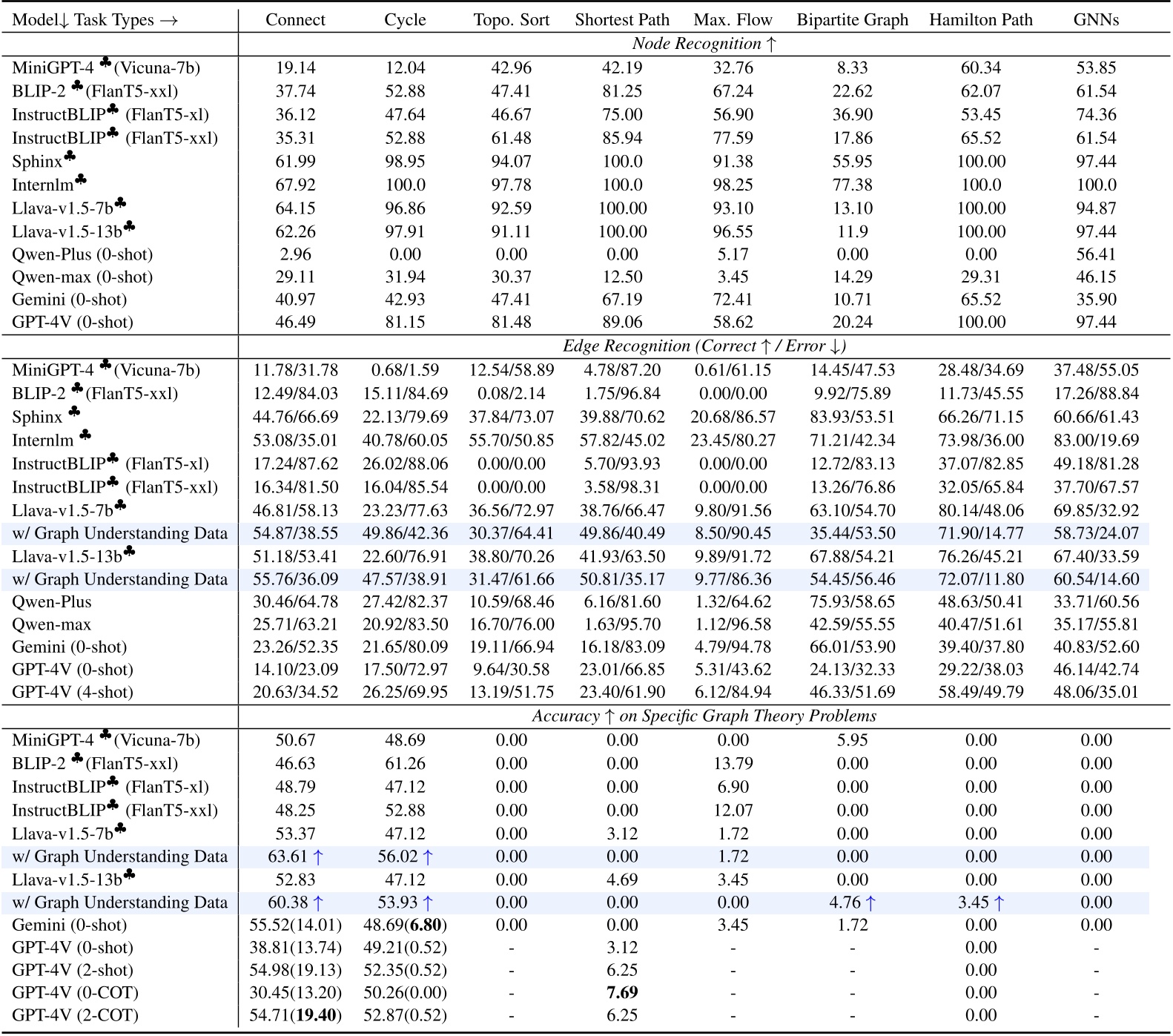Click the Accuracy on Specific Graph Theory Problems heading

(x=704, y=716)
